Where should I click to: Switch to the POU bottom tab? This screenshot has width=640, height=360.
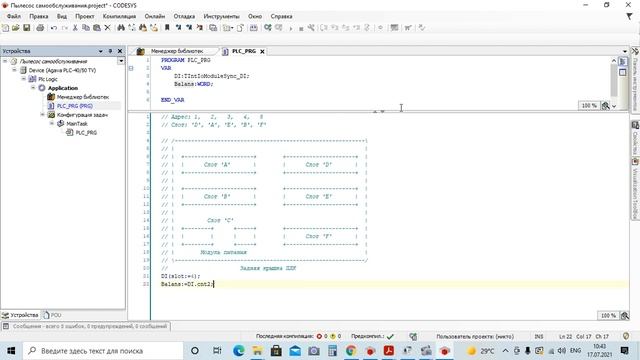[x=52, y=315]
